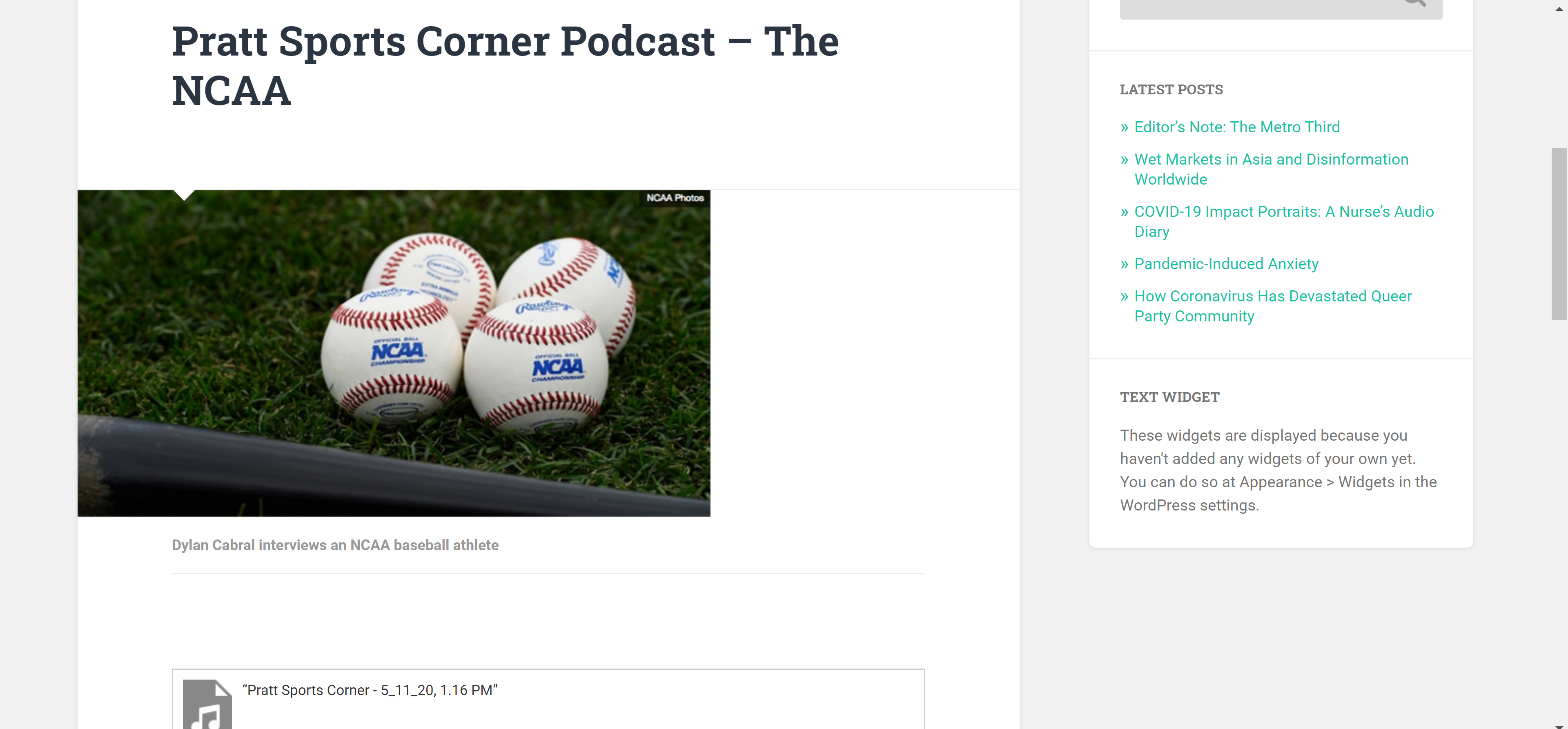
Task: Click the search magnifier icon
Action: click(1414, 3)
